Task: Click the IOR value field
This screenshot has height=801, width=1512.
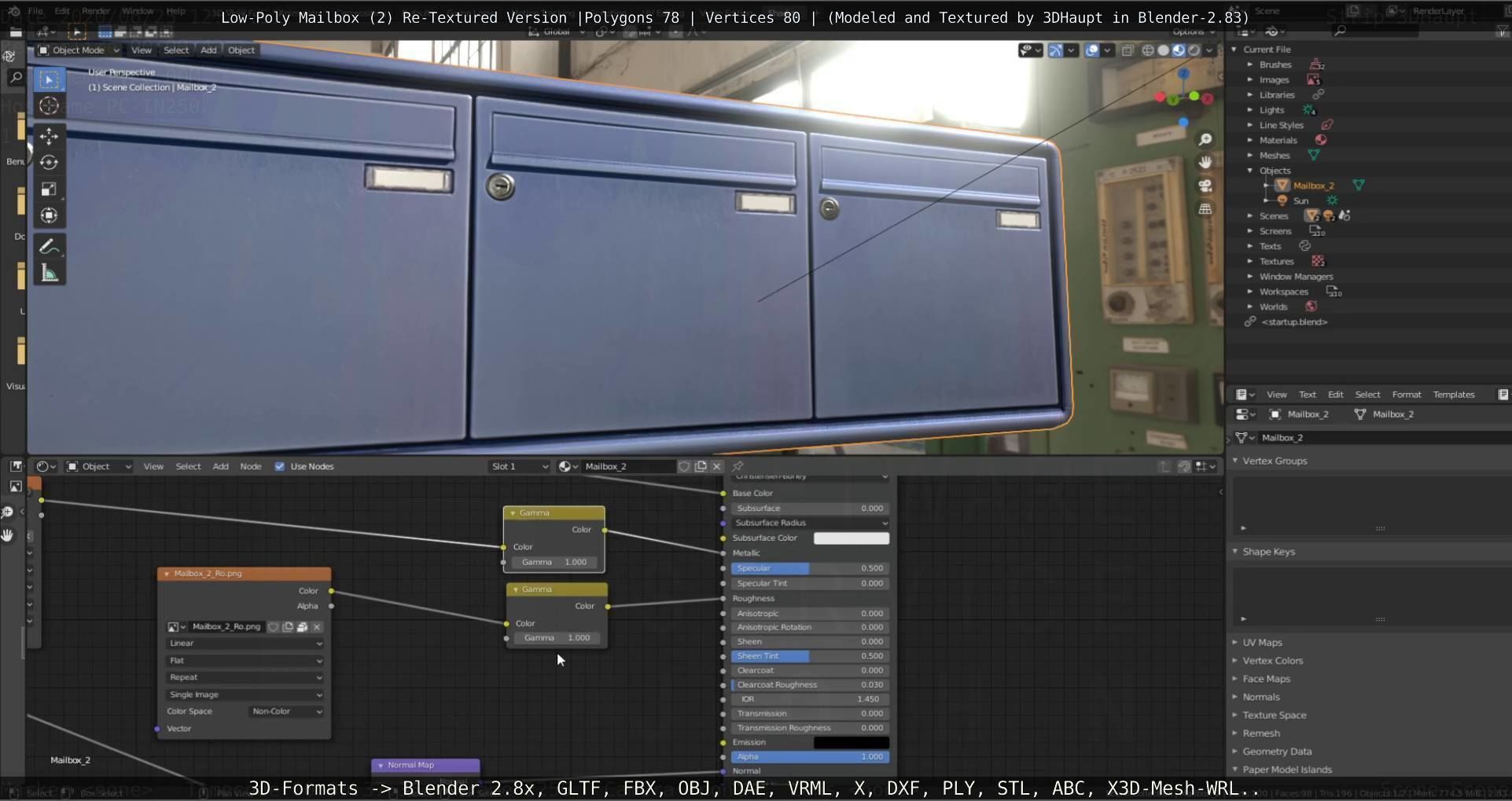Action: [x=810, y=699]
